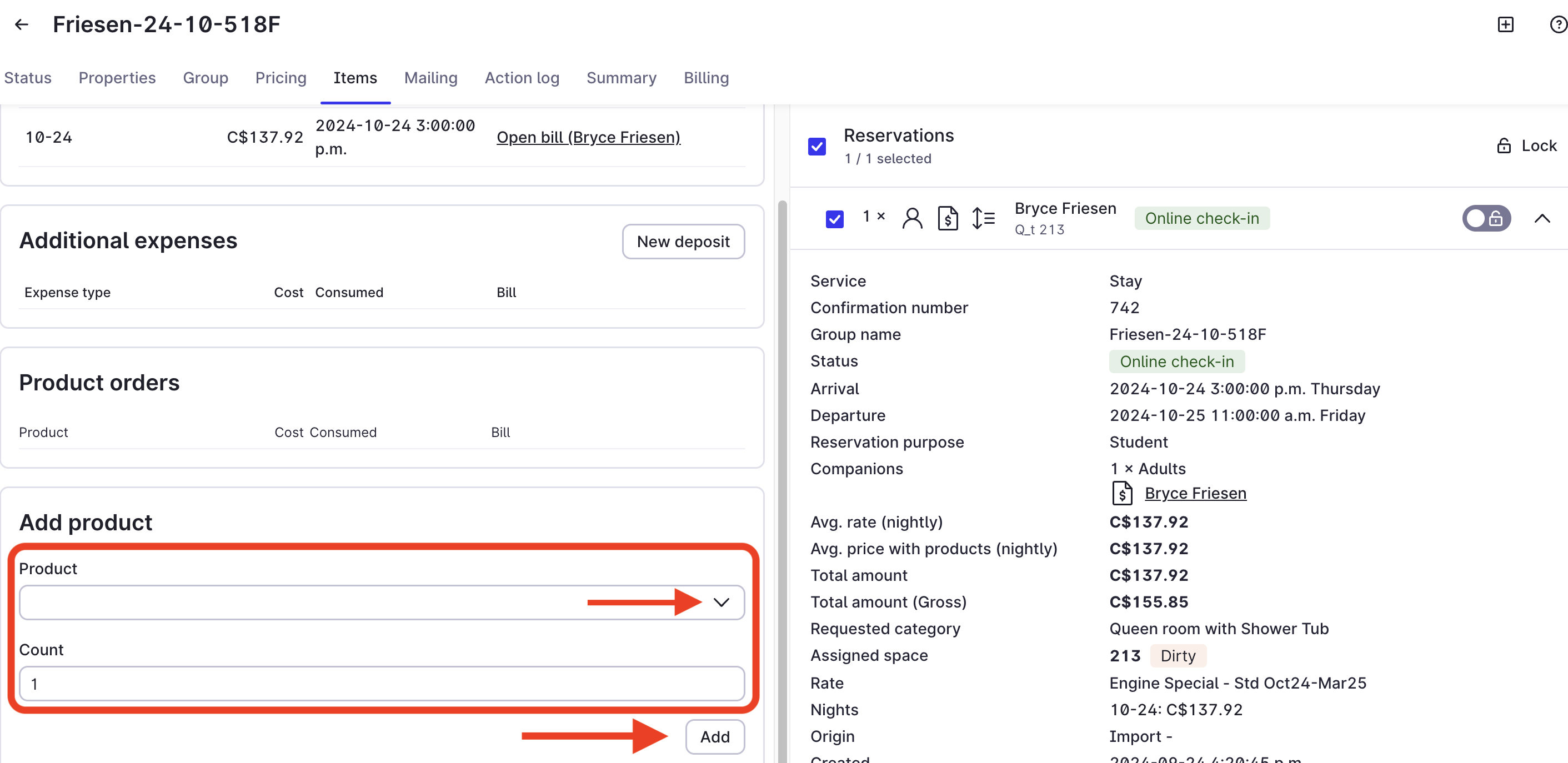Click bill icon beside Bryce Friesen companion link
The image size is (1568, 763).
1122,494
